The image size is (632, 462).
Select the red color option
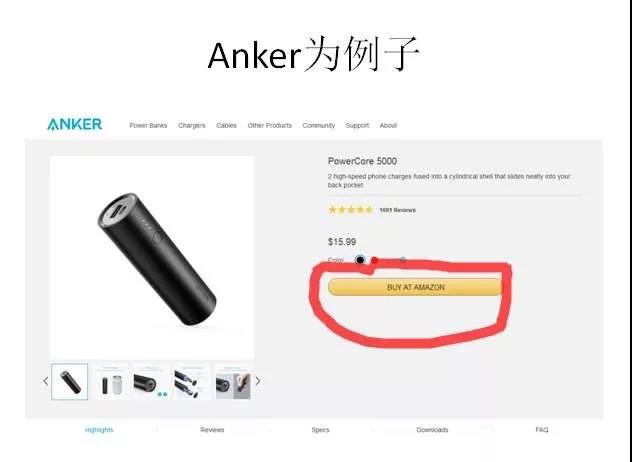(374, 260)
